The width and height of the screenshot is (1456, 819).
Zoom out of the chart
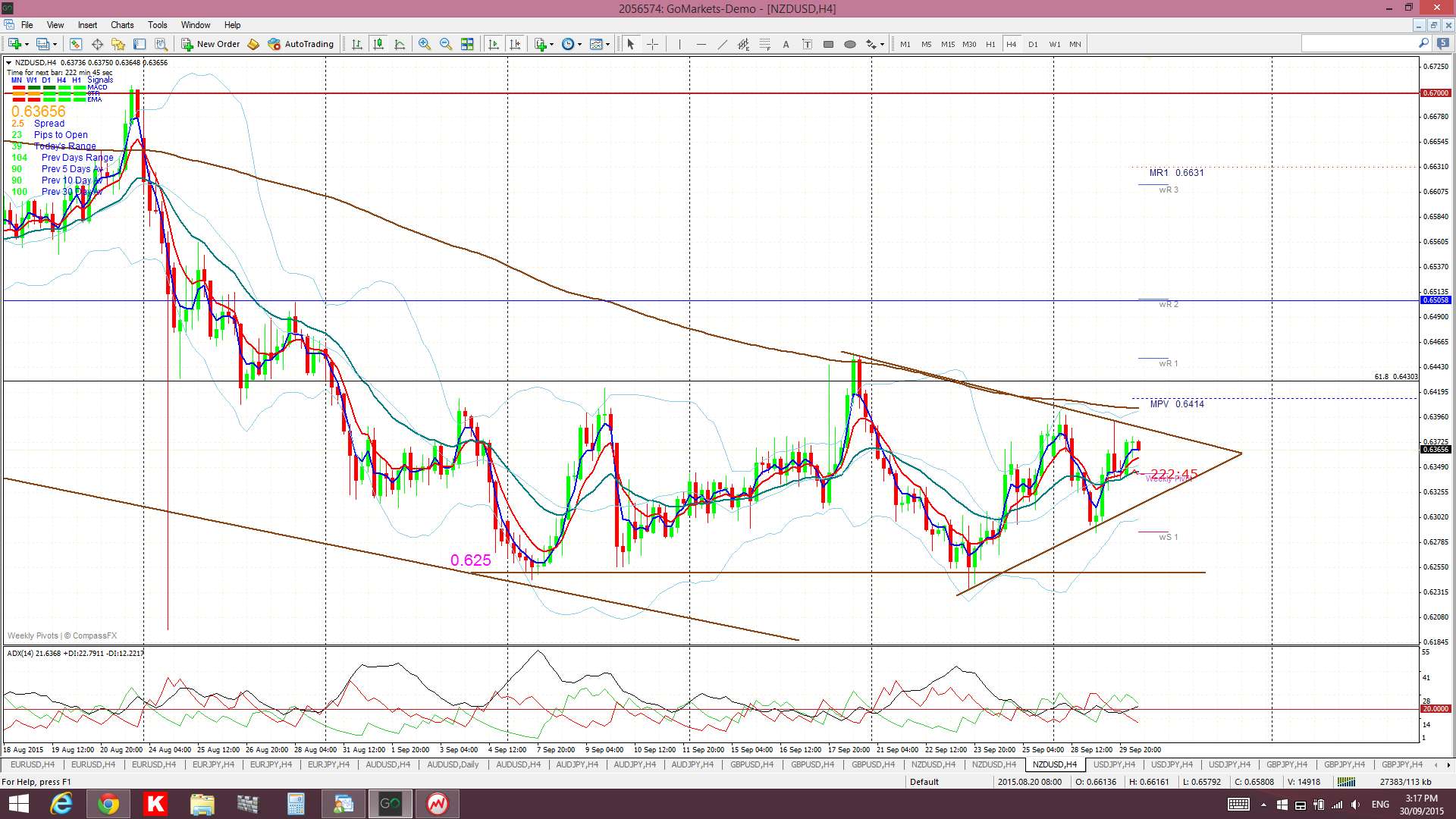click(x=446, y=44)
